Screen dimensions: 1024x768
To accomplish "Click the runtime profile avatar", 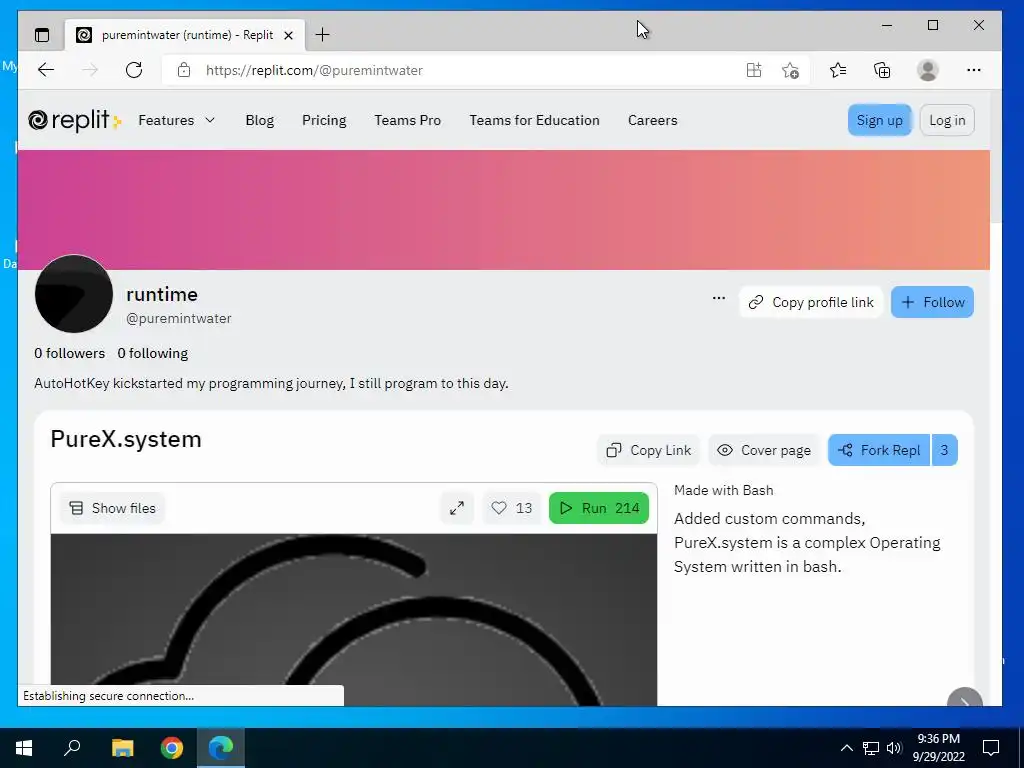I will coord(74,294).
